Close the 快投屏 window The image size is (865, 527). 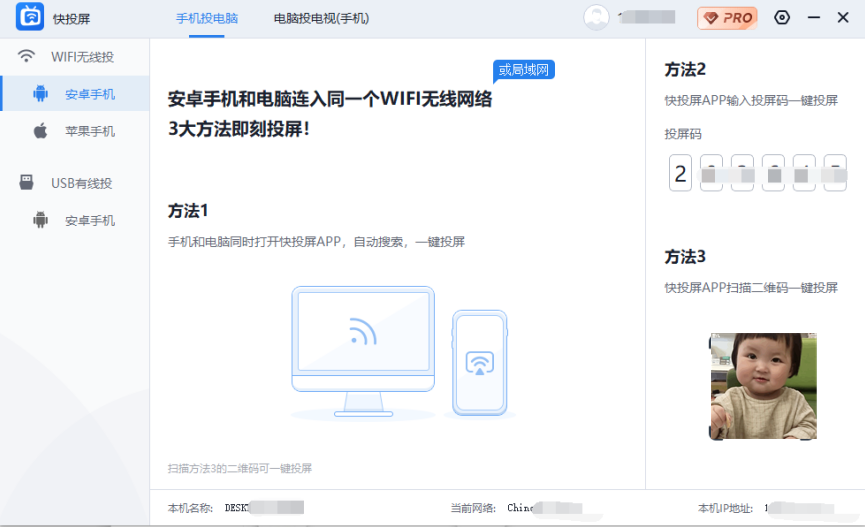coord(843,18)
